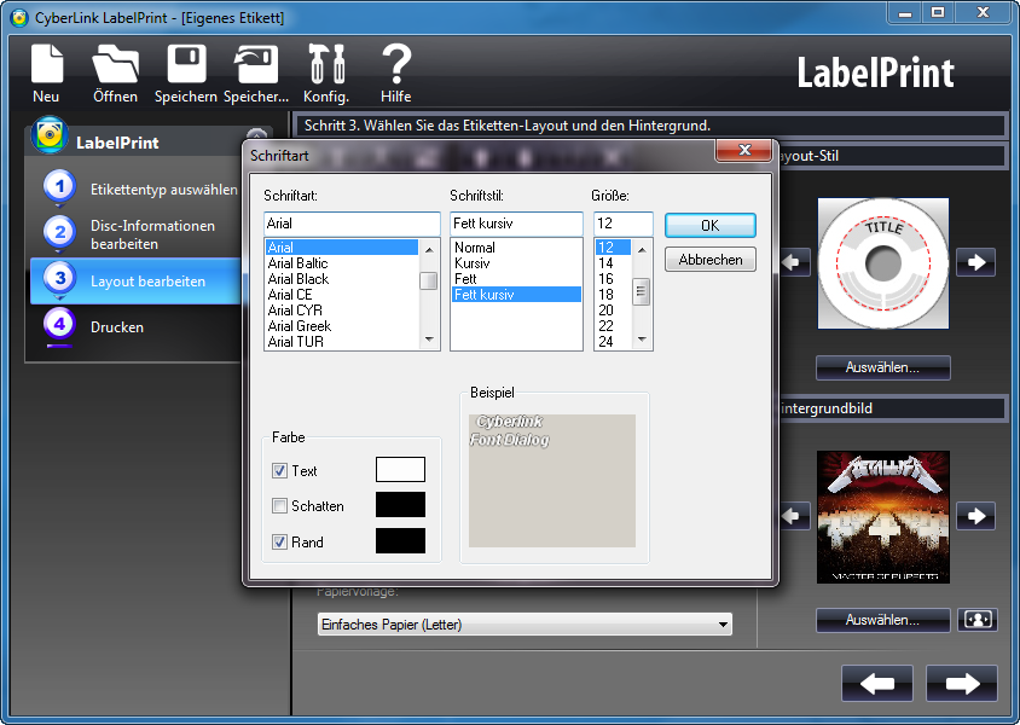Enable the Schatten checkbox
Viewport: 1020px width, 725px height.
(281, 506)
